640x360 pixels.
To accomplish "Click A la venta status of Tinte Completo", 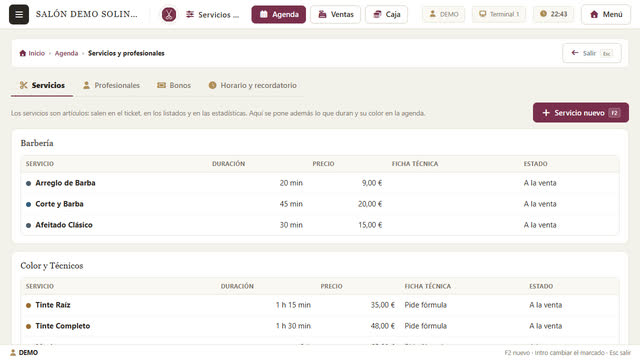I will click(545, 326).
